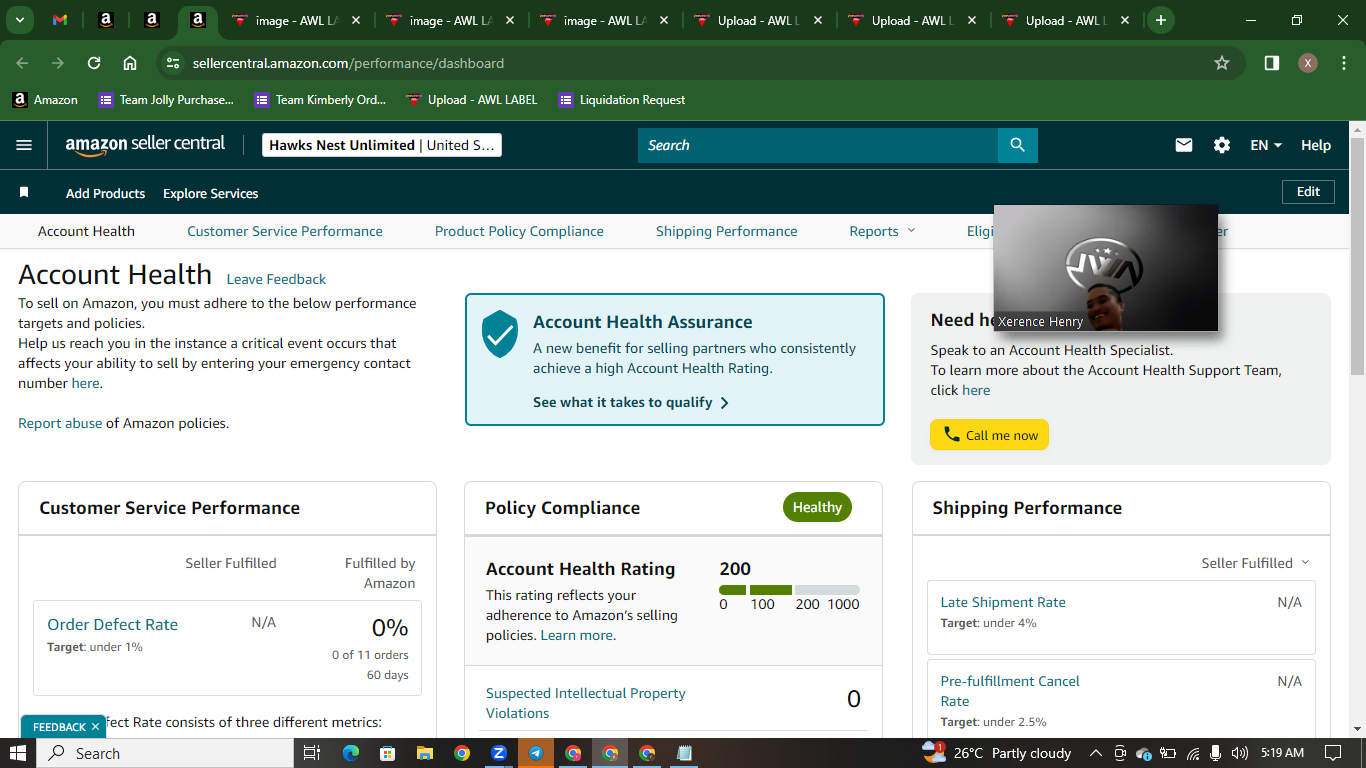1366x768 pixels.
Task: Open the Help link in the header
Action: tap(1316, 145)
